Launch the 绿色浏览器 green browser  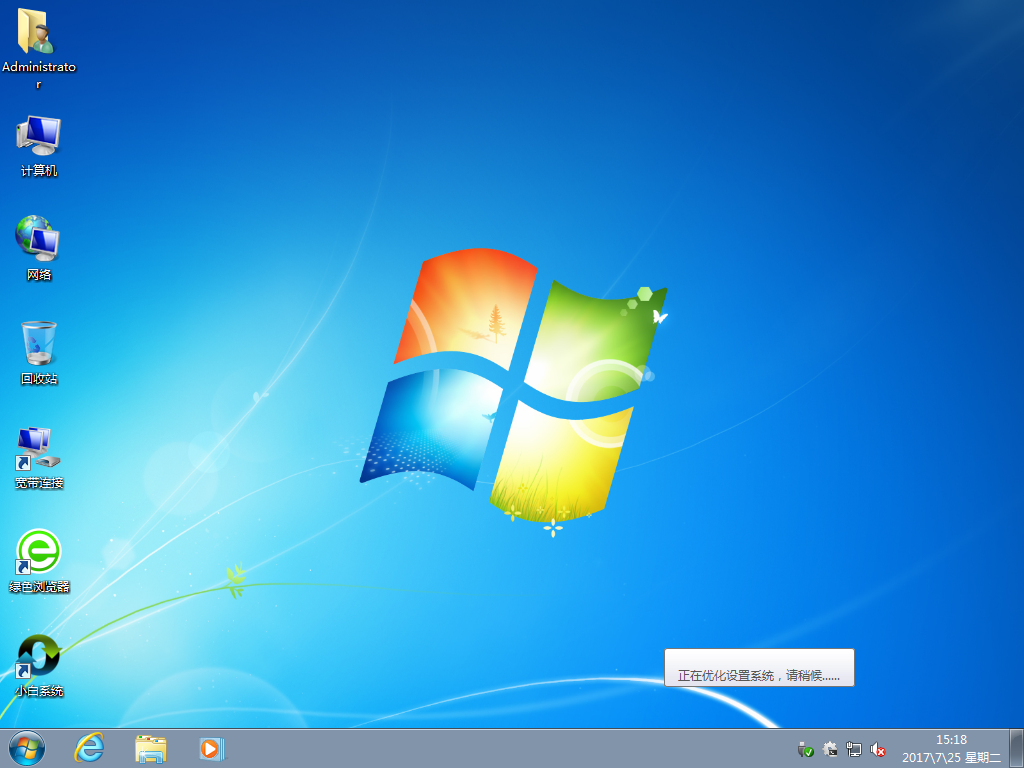tap(37, 556)
